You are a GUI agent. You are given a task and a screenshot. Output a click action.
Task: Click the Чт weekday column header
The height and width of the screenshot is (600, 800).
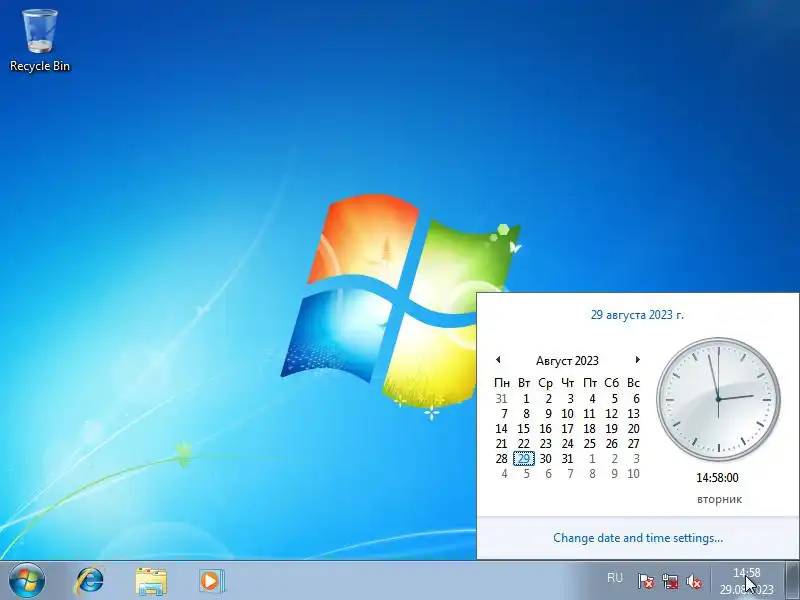[567, 383]
